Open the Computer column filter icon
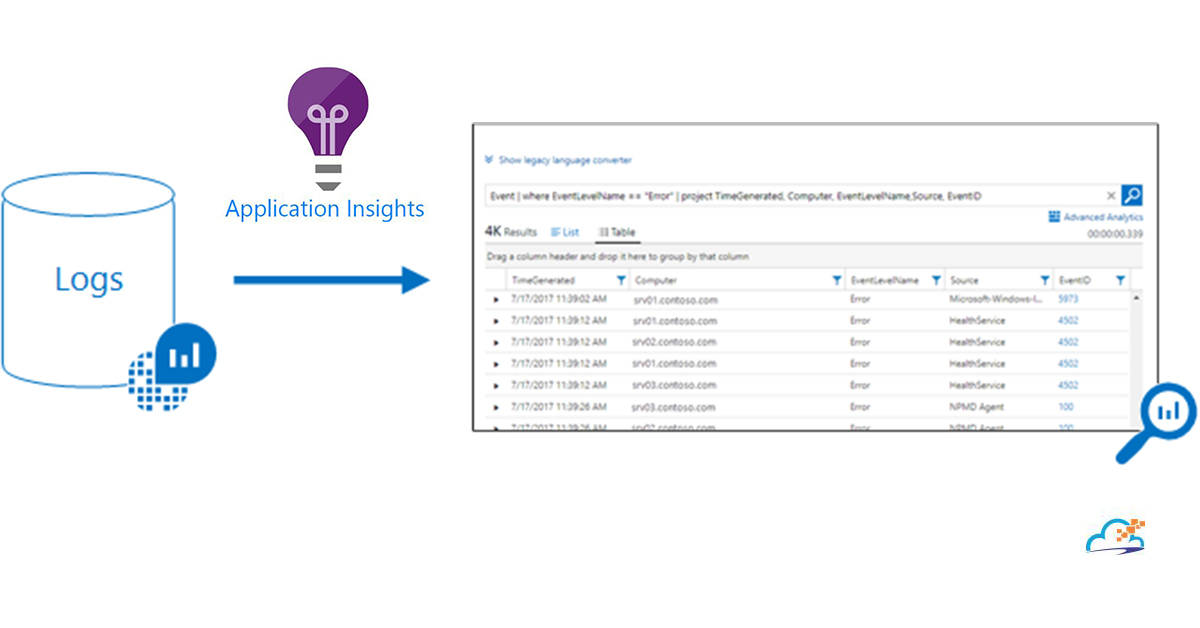This screenshot has height=628, width=1200. click(836, 281)
